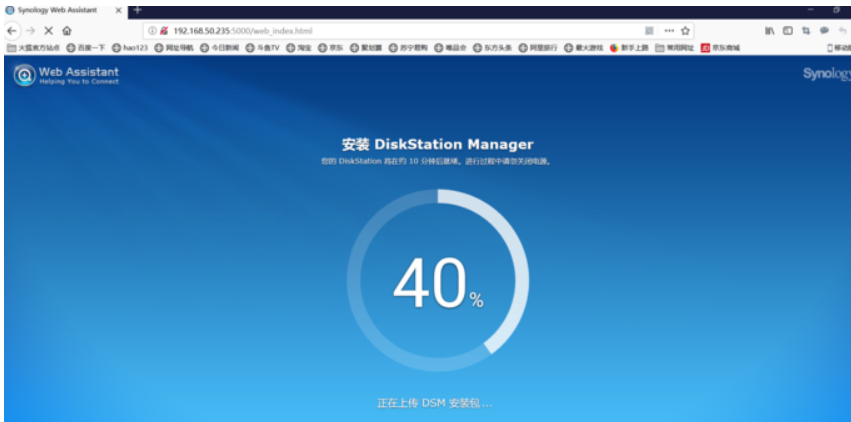Open the 阿里旅行 bookmark
Screen dimensions: 851x422
click(538, 48)
